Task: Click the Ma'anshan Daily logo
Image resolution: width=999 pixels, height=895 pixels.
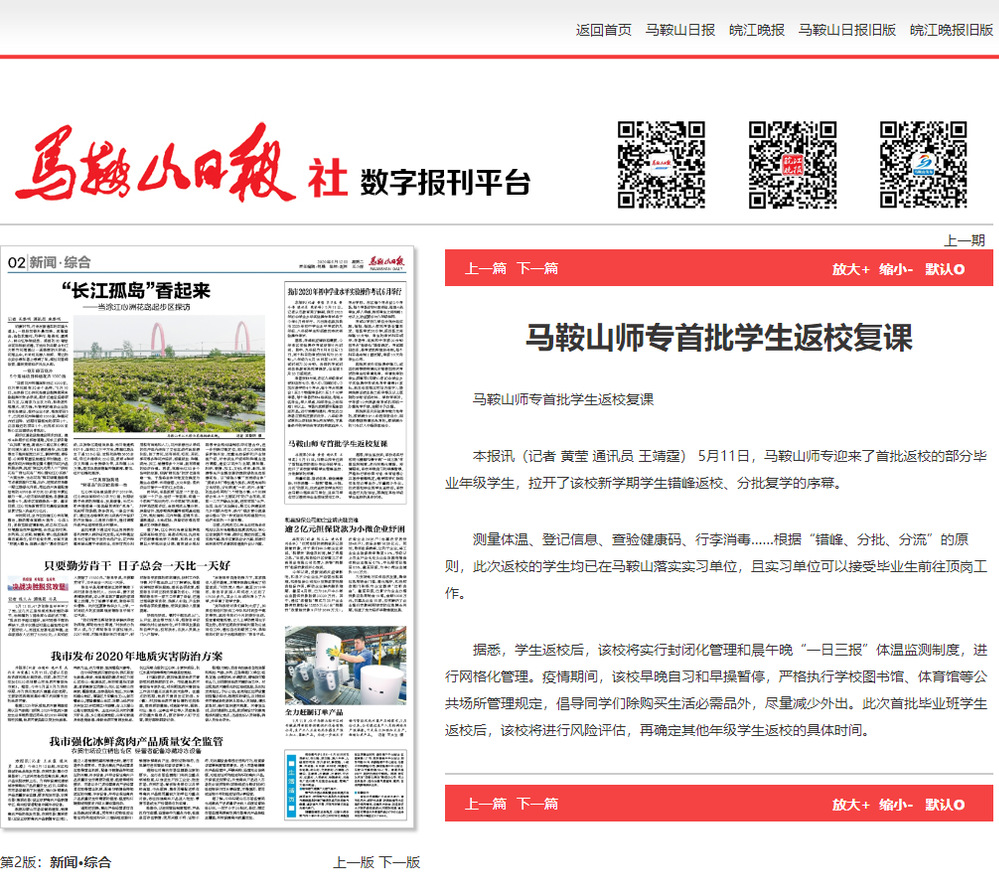Action: pos(180,165)
